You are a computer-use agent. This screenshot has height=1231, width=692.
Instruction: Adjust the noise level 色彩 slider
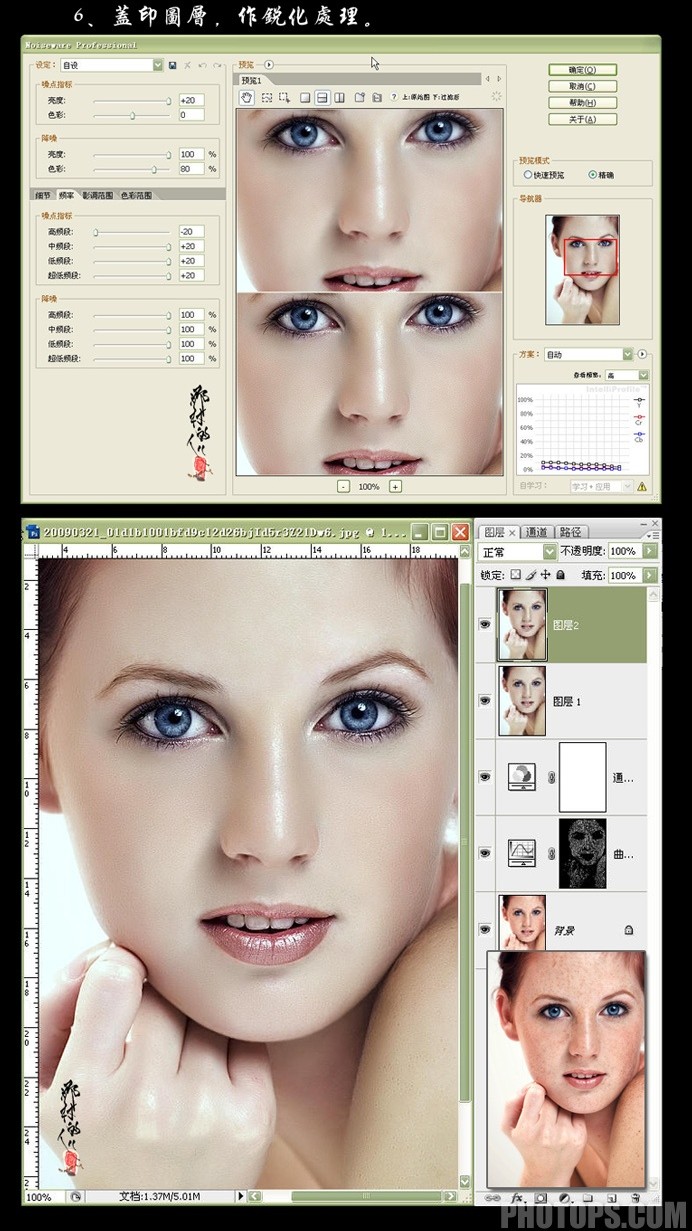(x=132, y=116)
